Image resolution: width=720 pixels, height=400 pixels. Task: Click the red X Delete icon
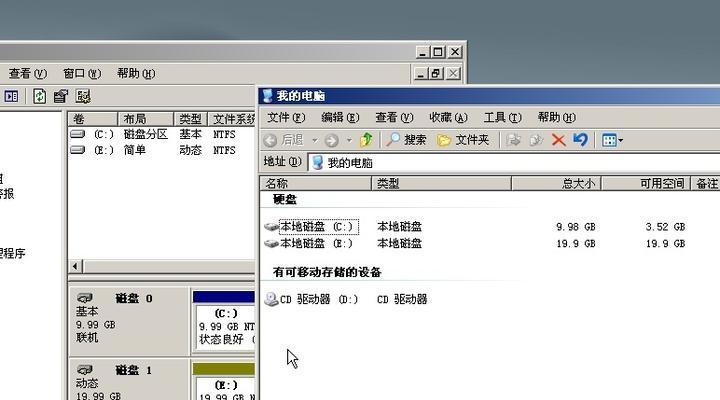[558, 140]
